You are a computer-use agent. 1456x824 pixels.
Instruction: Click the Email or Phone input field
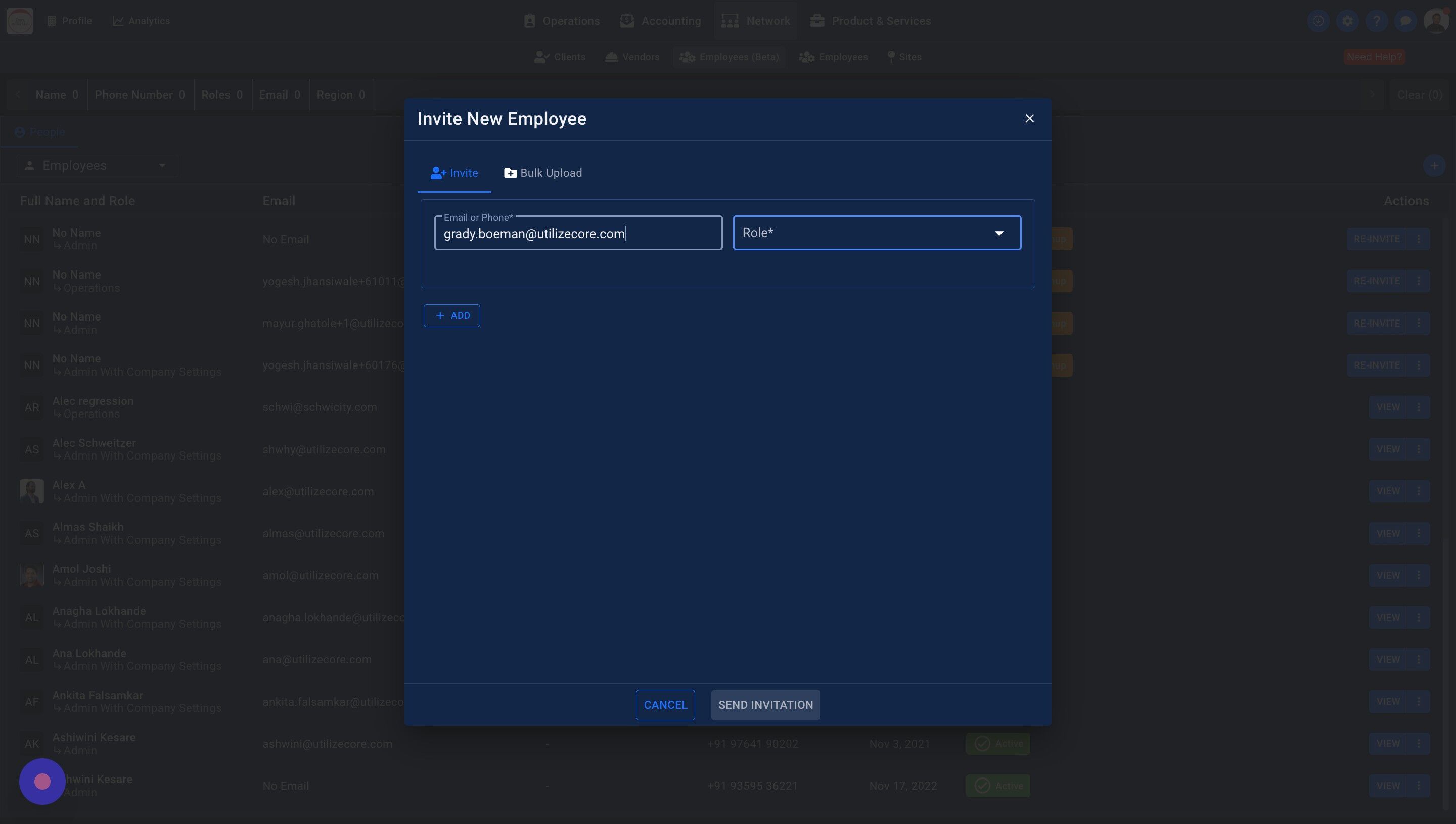pos(578,233)
